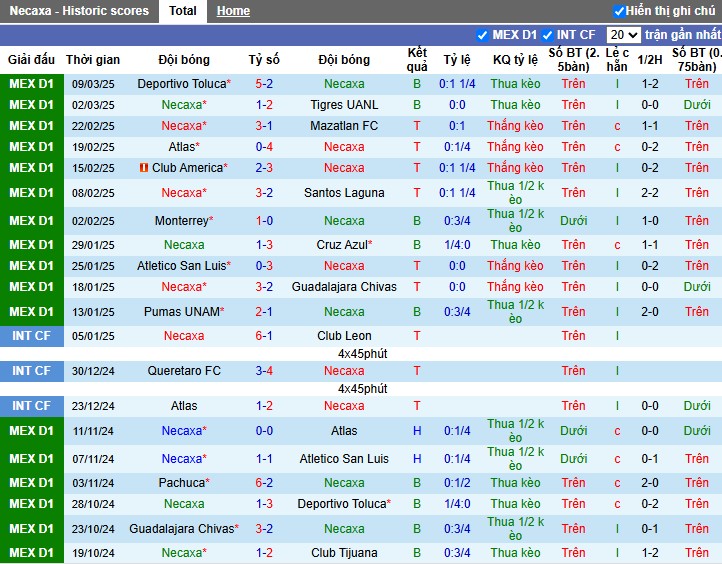722x564 pixels.
Task: Click the 5-2 score on 09/03/25
Action: pyautogui.click(x=264, y=84)
